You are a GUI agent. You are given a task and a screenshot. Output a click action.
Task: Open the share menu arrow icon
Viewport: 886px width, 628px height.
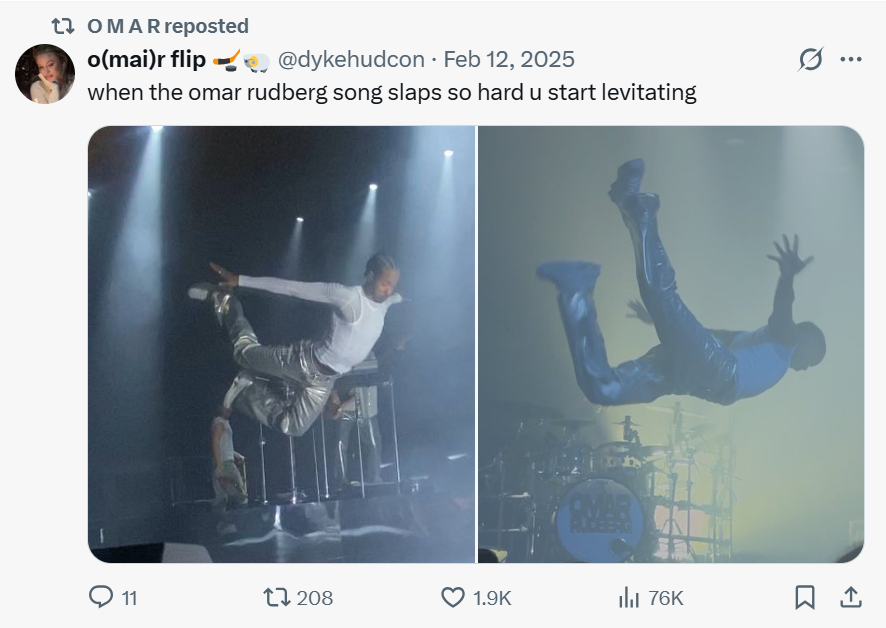click(x=850, y=597)
